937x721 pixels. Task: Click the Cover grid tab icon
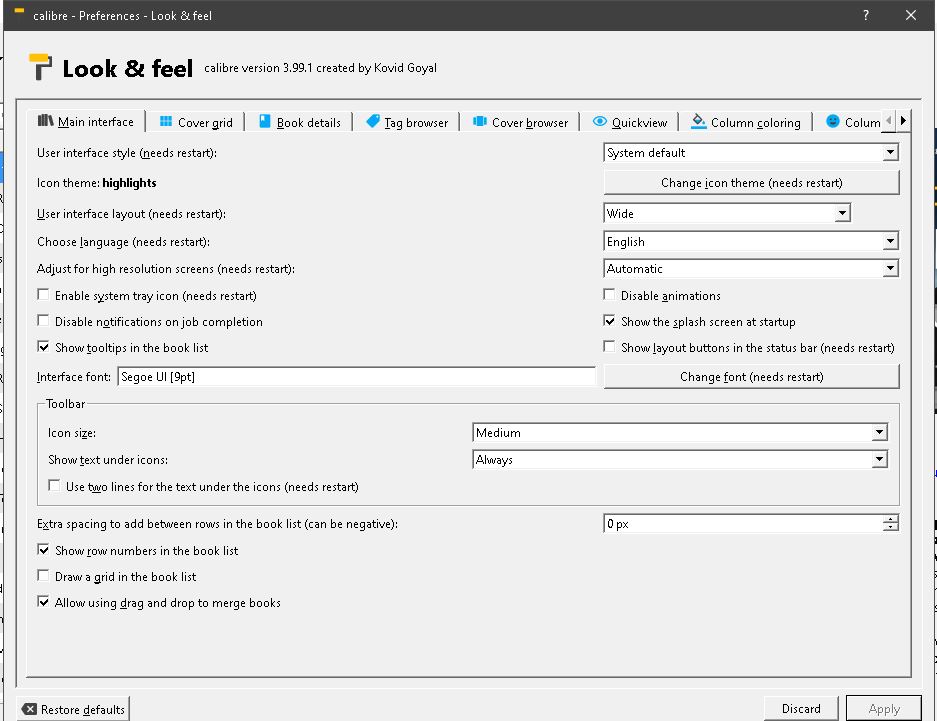pyautogui.click(x=166, y=122)
